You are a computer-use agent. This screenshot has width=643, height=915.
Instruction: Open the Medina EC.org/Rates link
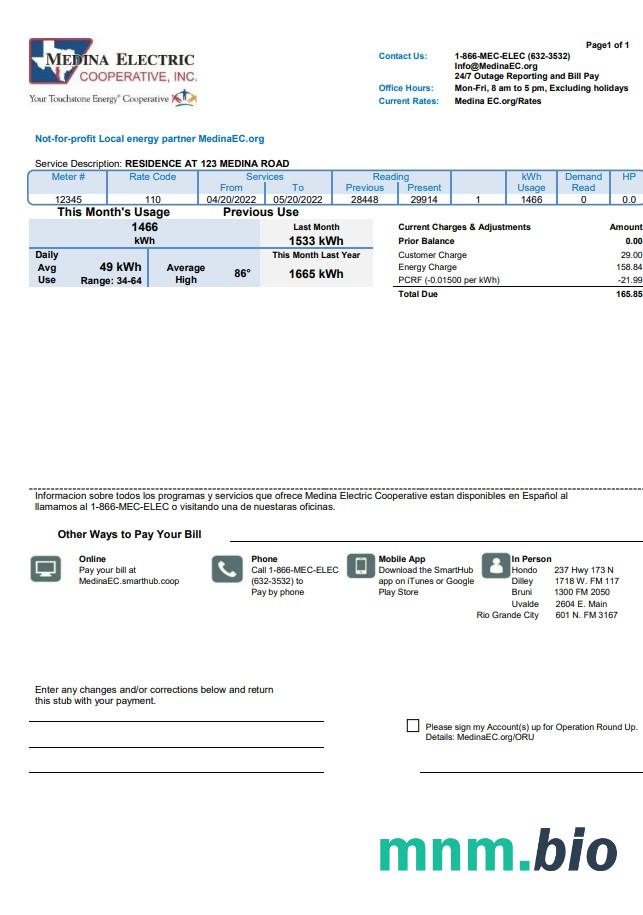(497, 101)
